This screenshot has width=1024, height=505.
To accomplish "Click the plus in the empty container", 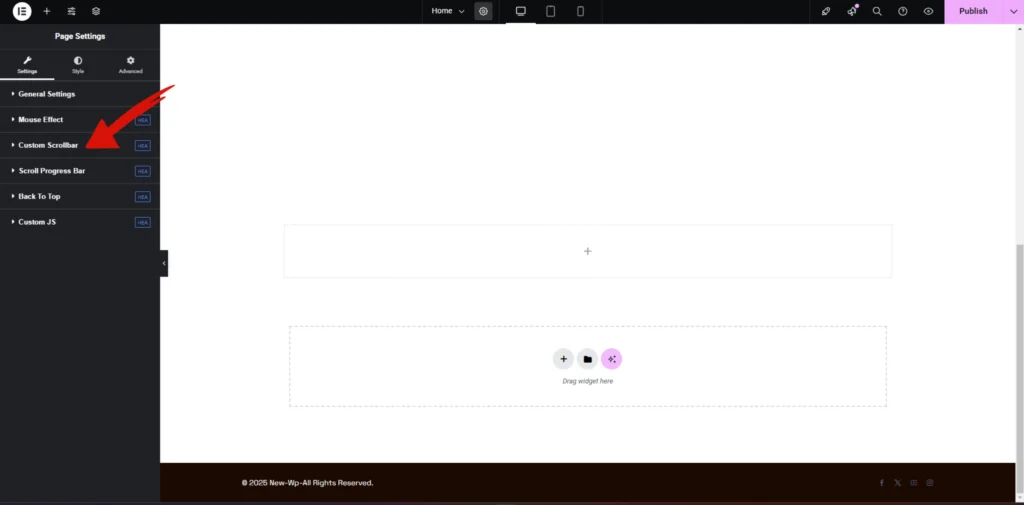I will pos(588,251).
